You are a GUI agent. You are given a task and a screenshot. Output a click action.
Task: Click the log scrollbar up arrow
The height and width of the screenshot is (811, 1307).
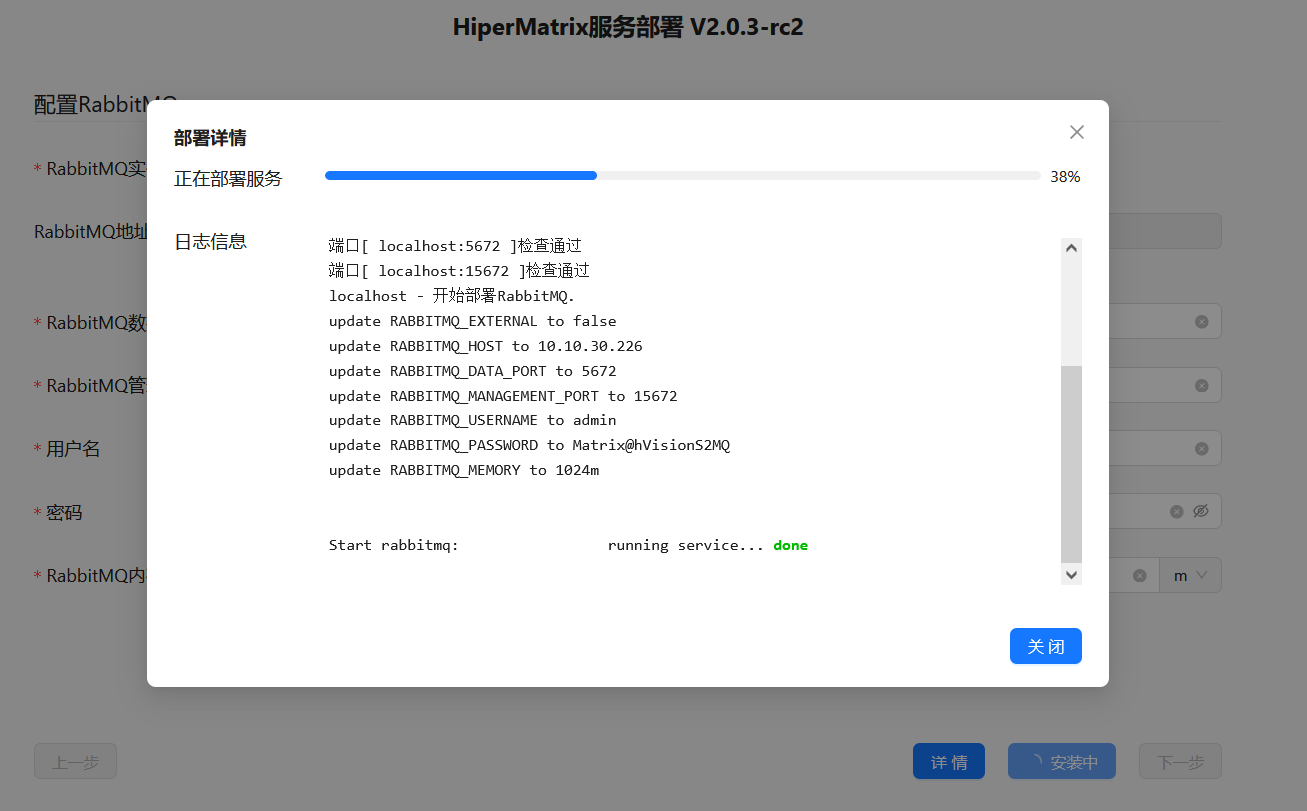pos(1071,248)
